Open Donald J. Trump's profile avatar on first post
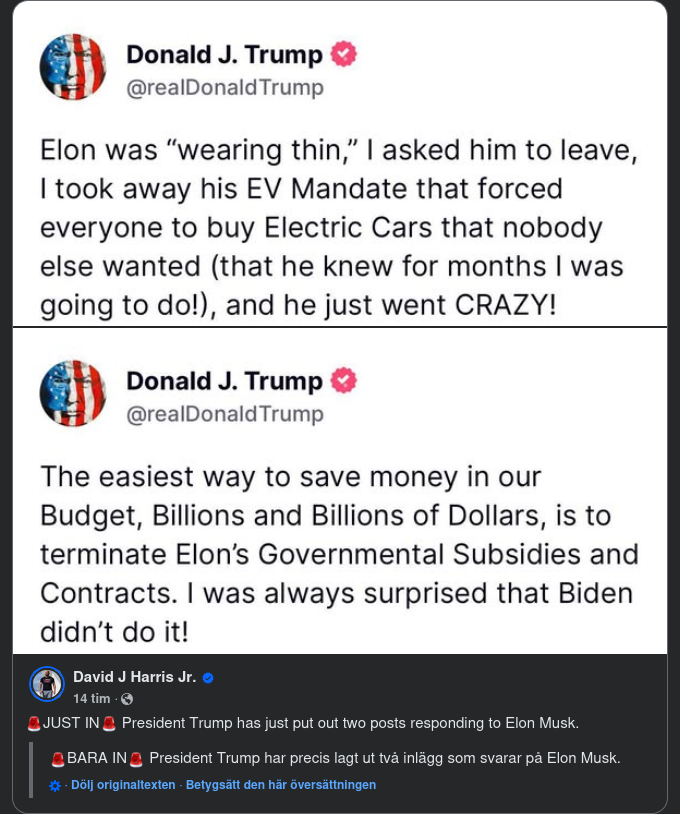 (x=72, y=67)
